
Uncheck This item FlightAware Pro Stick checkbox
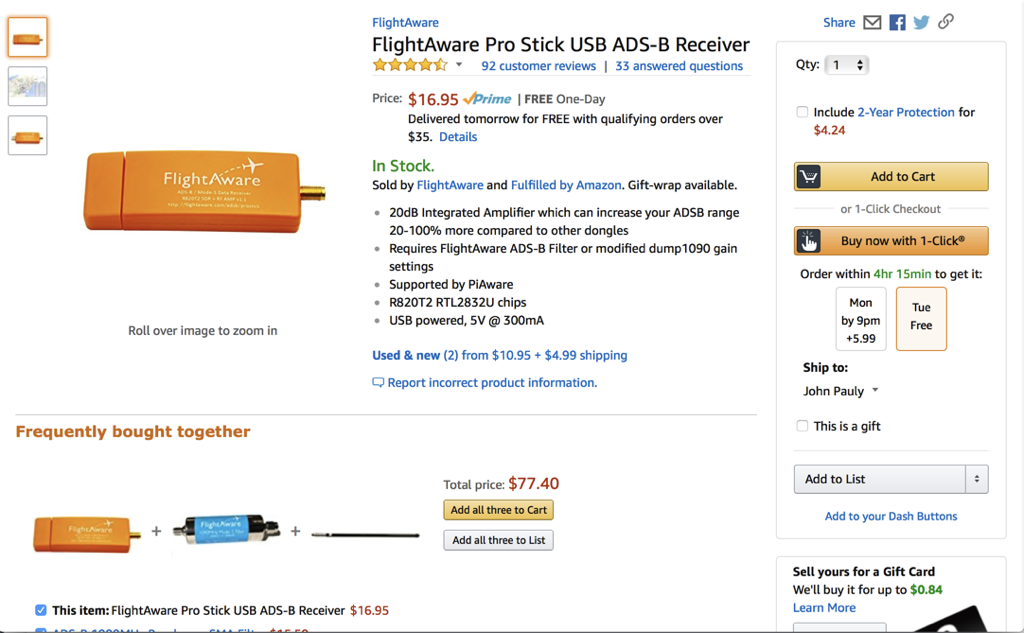[x=41, y=610]
